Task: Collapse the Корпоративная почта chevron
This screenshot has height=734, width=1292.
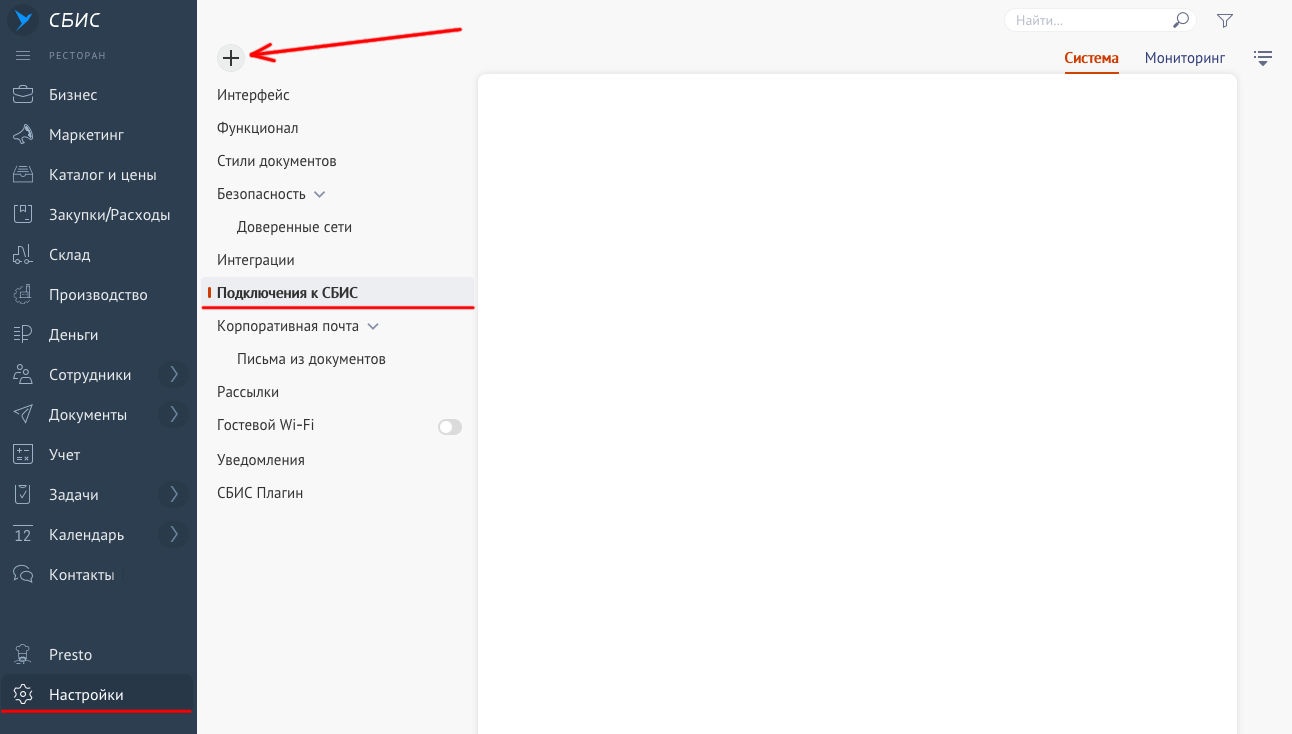Action: click(x=373, y=326)
